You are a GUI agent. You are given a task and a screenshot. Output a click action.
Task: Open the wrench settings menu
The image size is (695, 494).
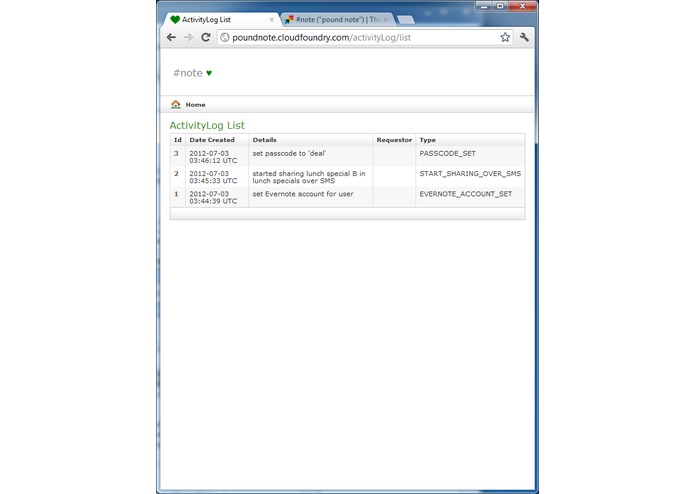click(524, 38)
